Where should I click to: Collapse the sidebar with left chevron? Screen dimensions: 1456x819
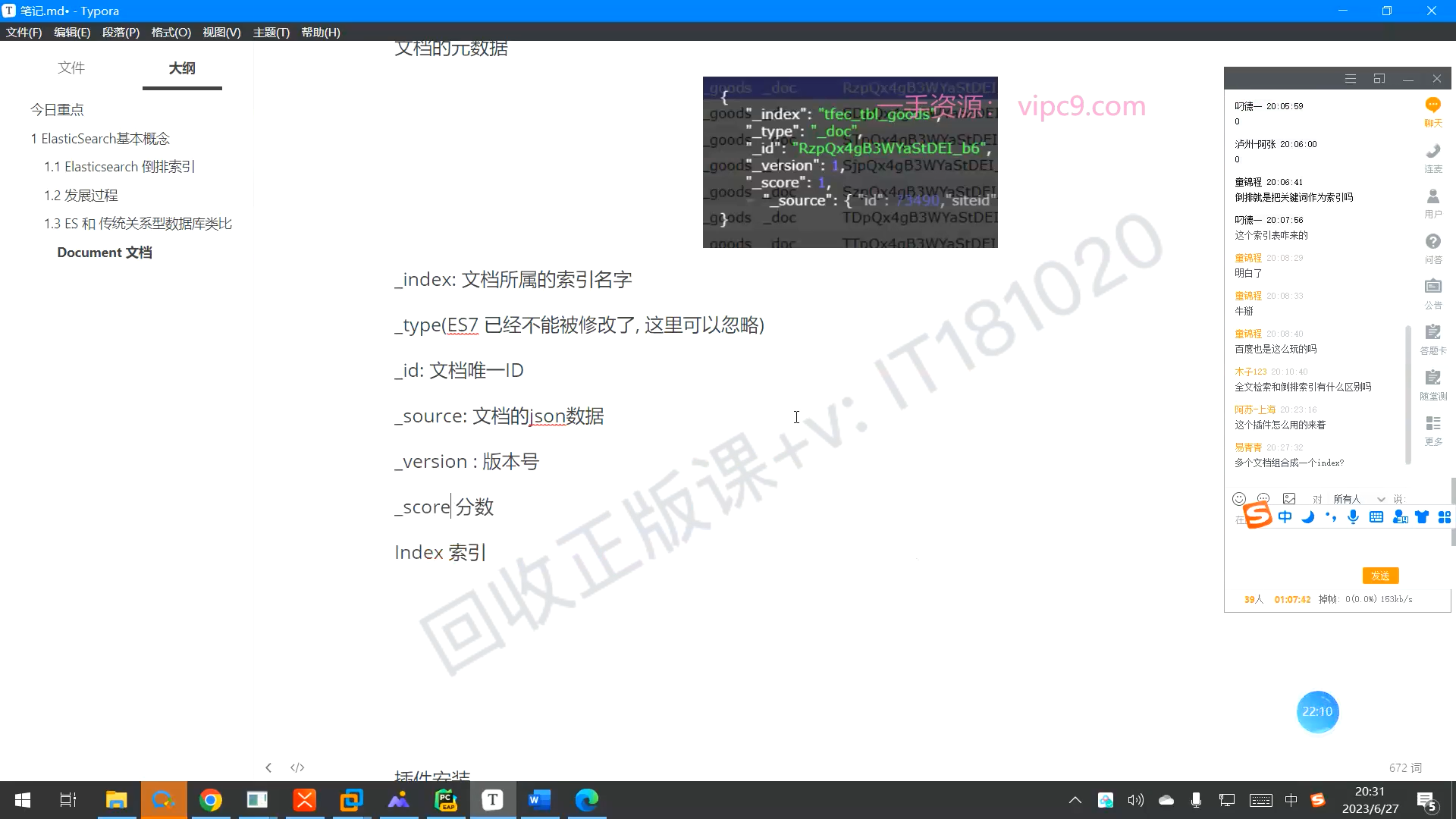click(x=268, y=767)
